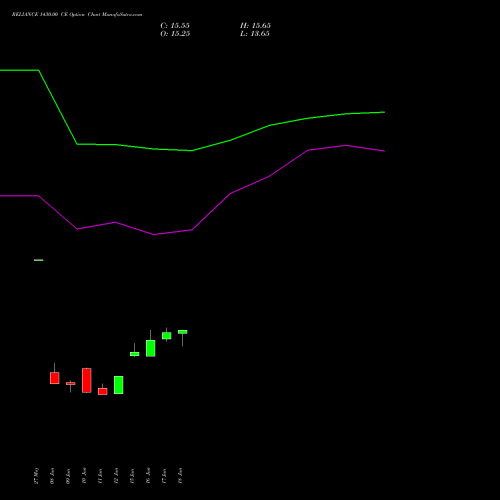Click the 08 Jun date label
500x500 pixels.
coord(52,476)
